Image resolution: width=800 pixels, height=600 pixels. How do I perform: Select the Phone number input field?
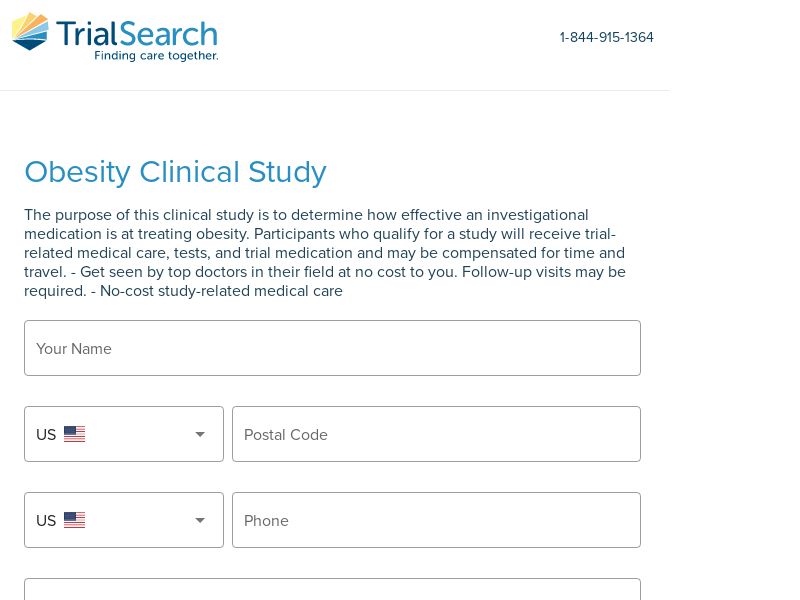(436, 520)
